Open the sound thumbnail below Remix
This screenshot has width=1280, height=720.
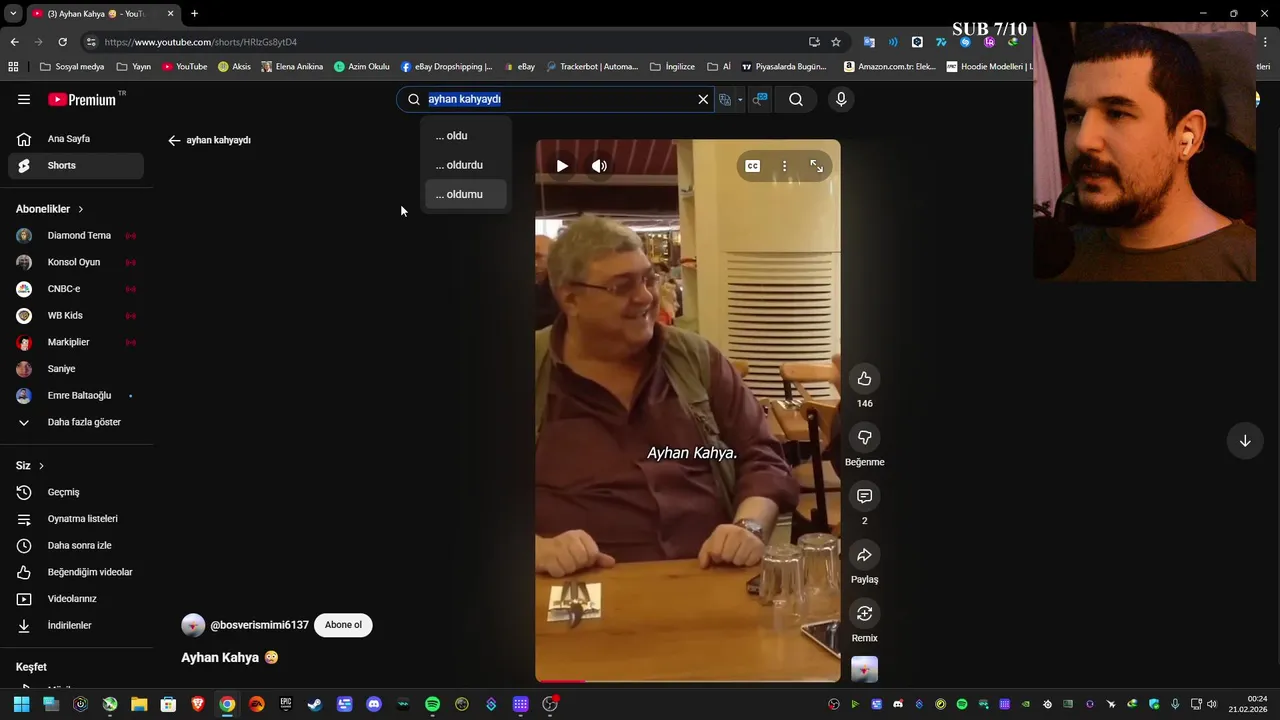pyautogui.click(x=864, y=669)
